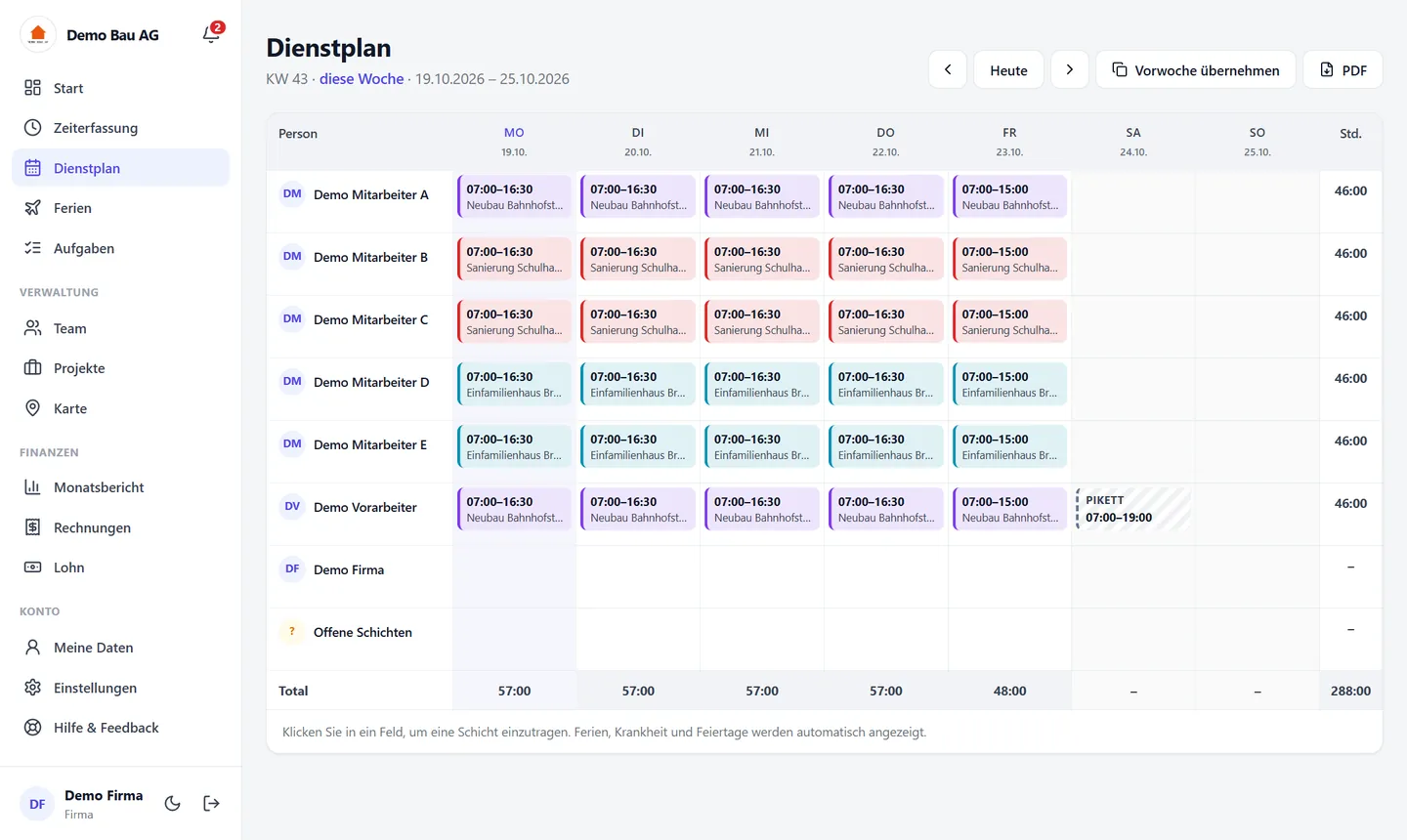
Task: Click the DV avatar of Demo Vorarbeiter
Action: pyautogui.click(x=292, y=506)
